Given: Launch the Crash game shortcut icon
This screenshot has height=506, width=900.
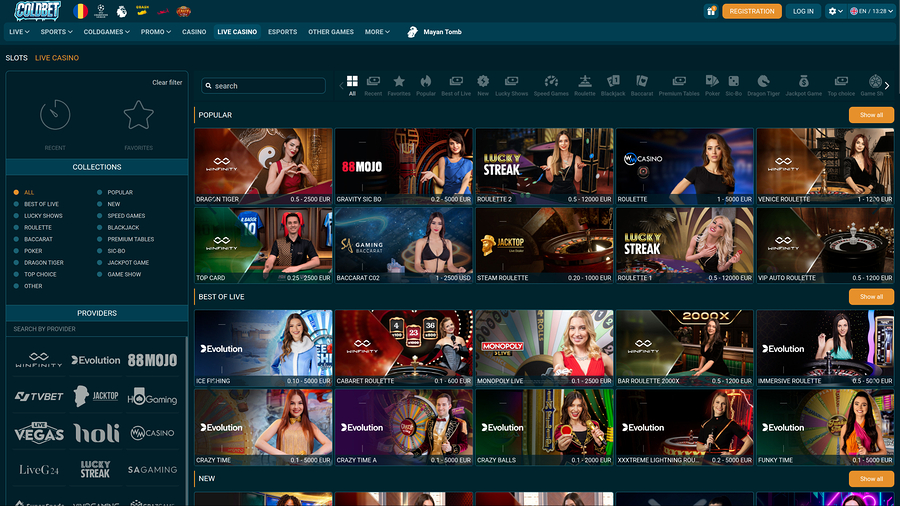Looking at the screenshot, I should [142, 11].
